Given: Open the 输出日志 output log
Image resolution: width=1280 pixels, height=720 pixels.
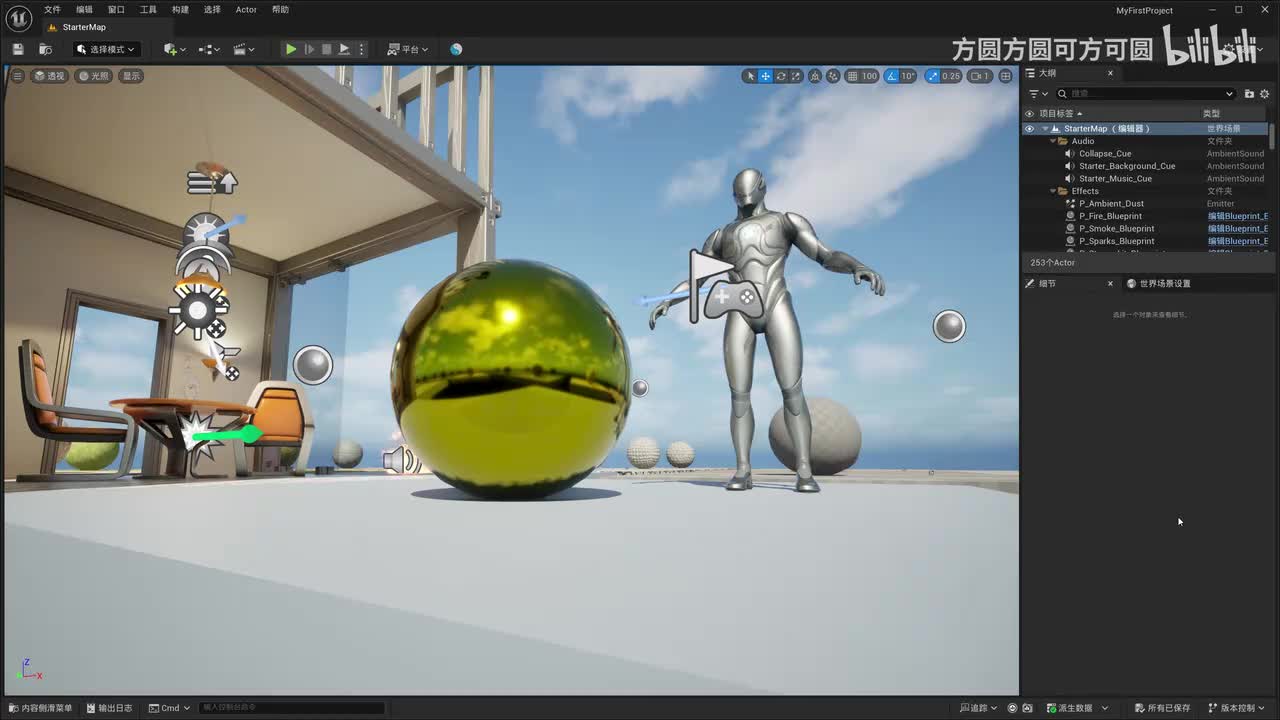Looking at the screenshot, I should (109, 708).
